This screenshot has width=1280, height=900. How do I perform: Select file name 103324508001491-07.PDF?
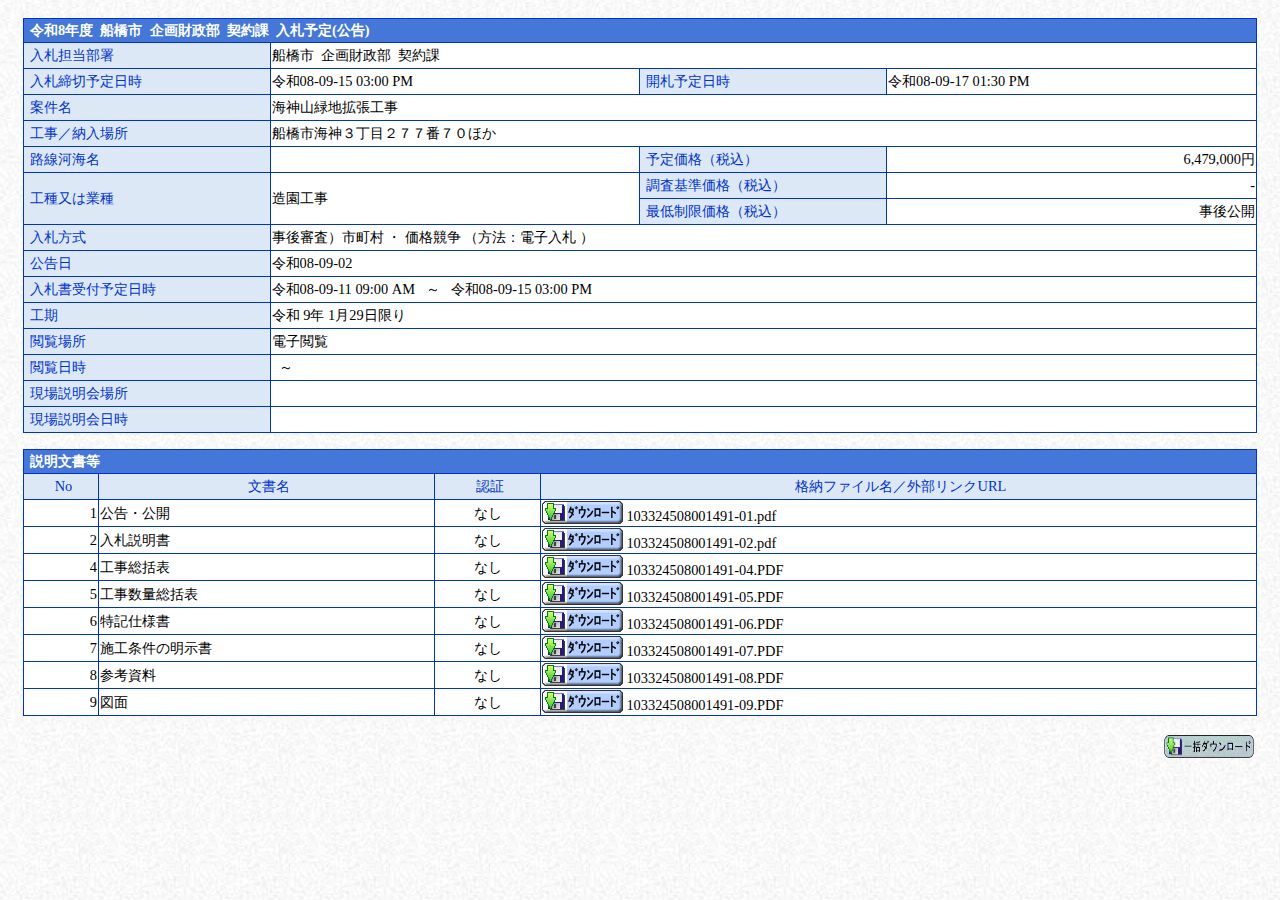tap(704, 651)
